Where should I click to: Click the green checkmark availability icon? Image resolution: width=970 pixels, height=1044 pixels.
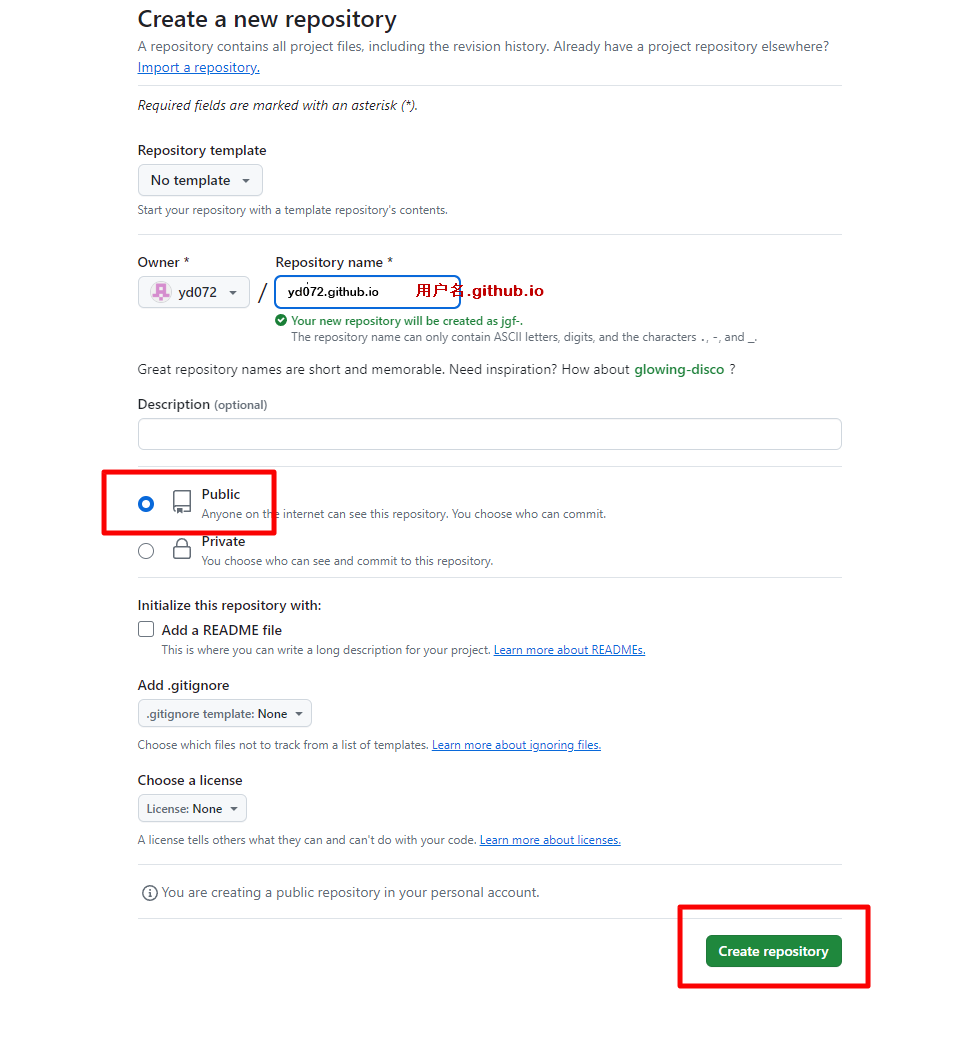click(x=281, y=321)
